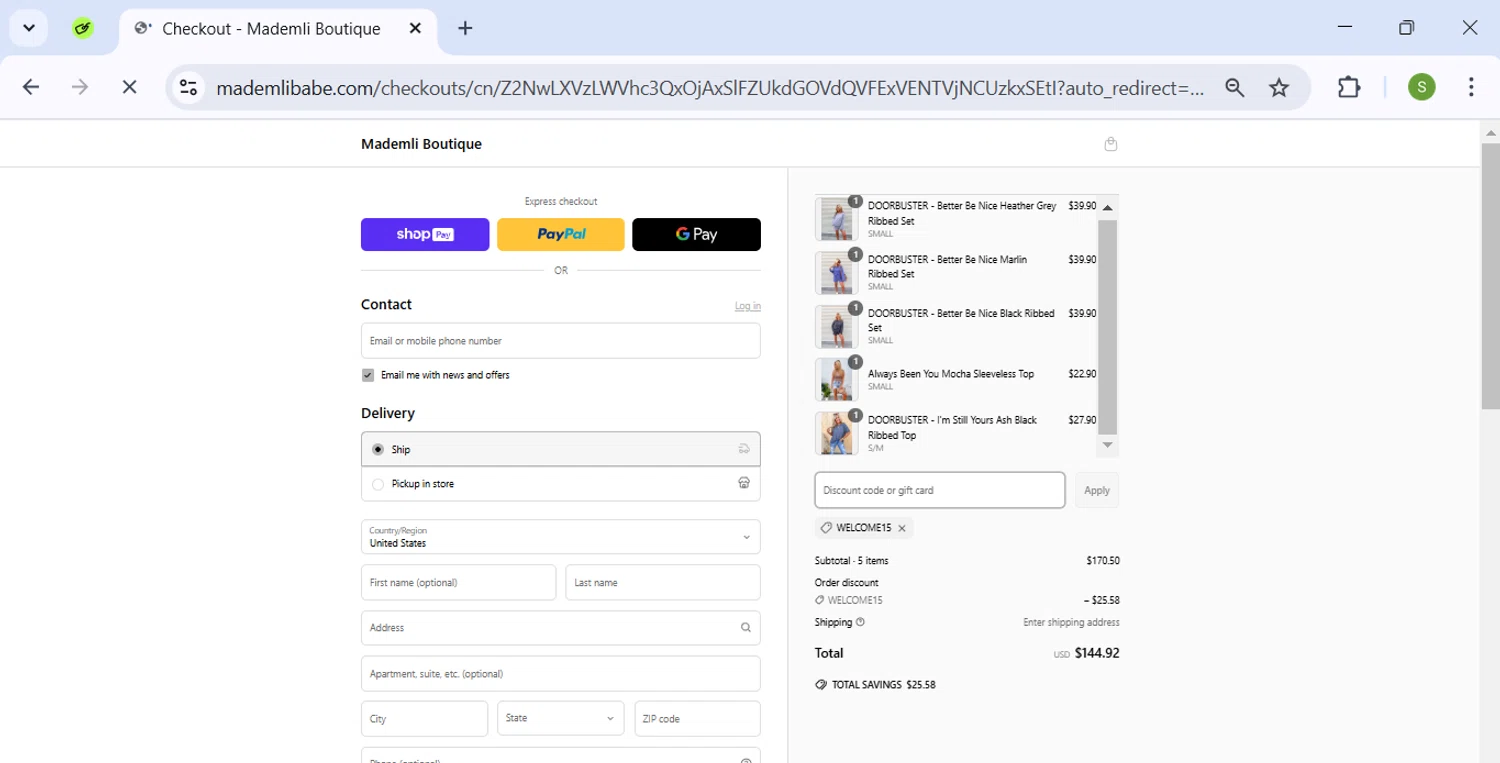Toggle Email me with news and offers
This screenshot has width=1500, height=763.
tap(368, 375)
